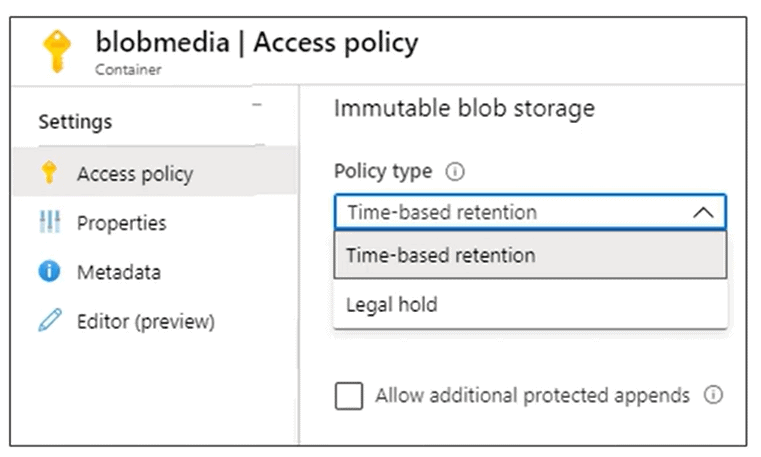Click the Properties bars icon in sidebar
The height and width of the screenshot is (457, 761).
pyautogui.click(x=49, y=222)
